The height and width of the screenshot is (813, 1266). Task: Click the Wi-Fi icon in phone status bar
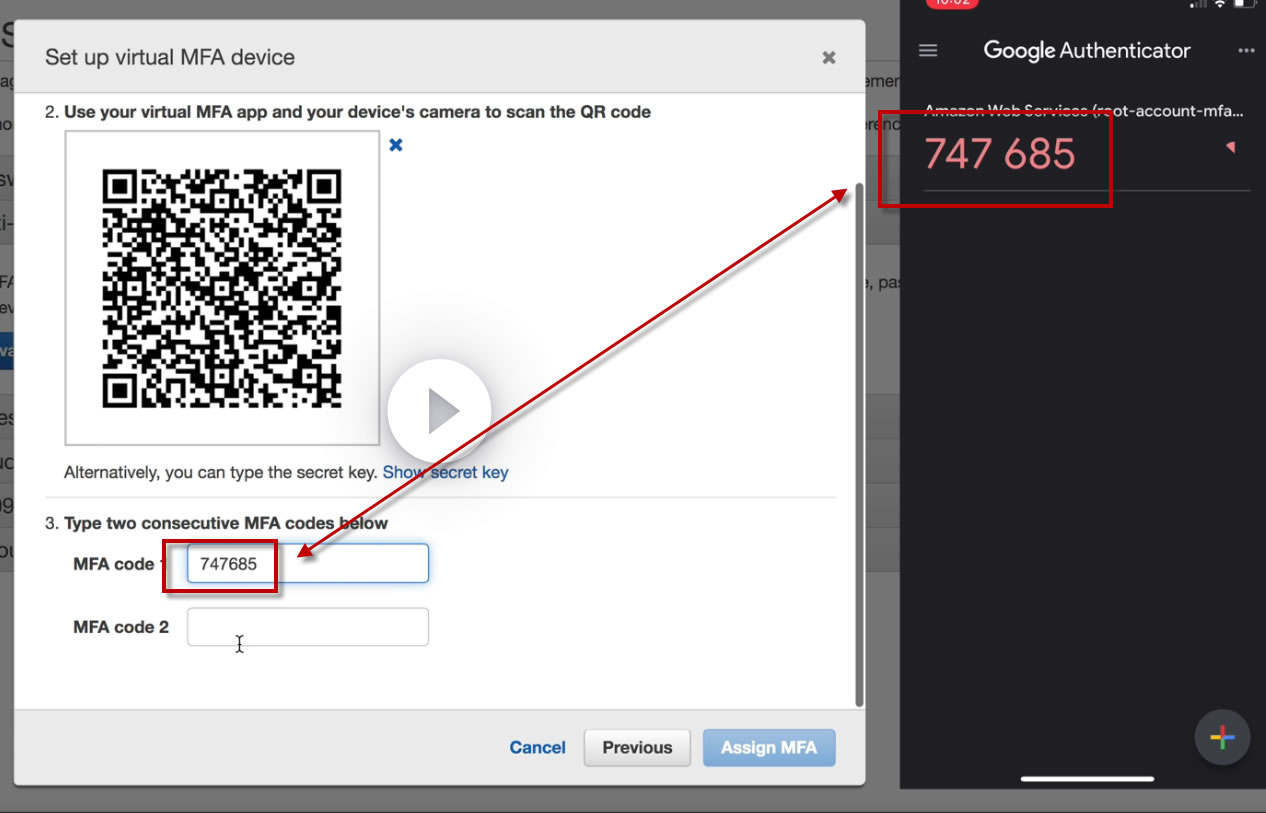point(1219,4)
